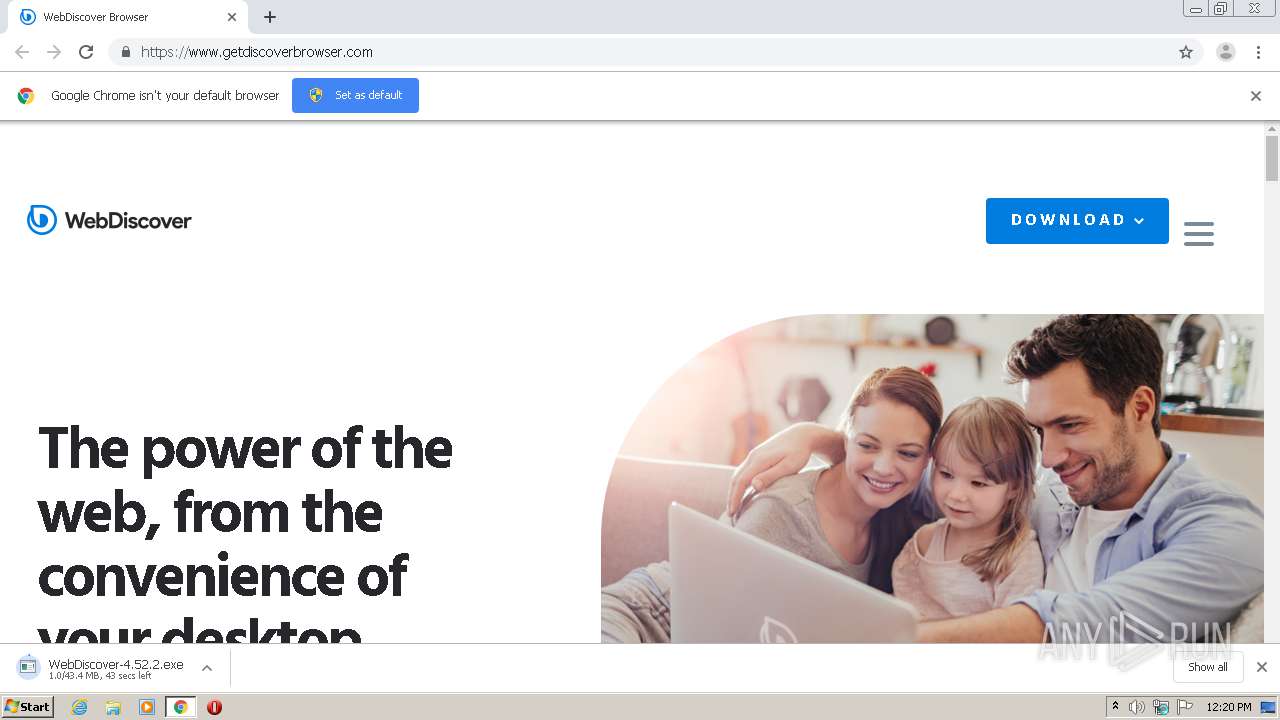This screenshot has width=1280, height=720.
Task: Open the DOWNLOAD dropdown button
Action: point(1077,221)
